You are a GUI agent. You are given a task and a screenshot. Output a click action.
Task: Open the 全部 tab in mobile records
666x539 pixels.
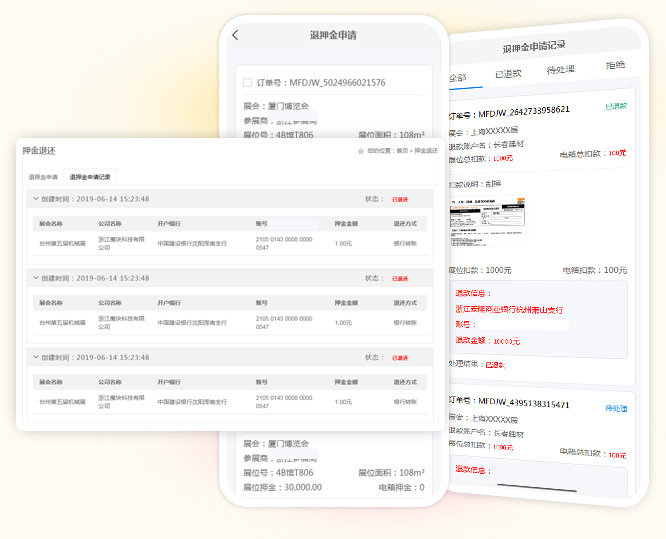tap(456, 77)
